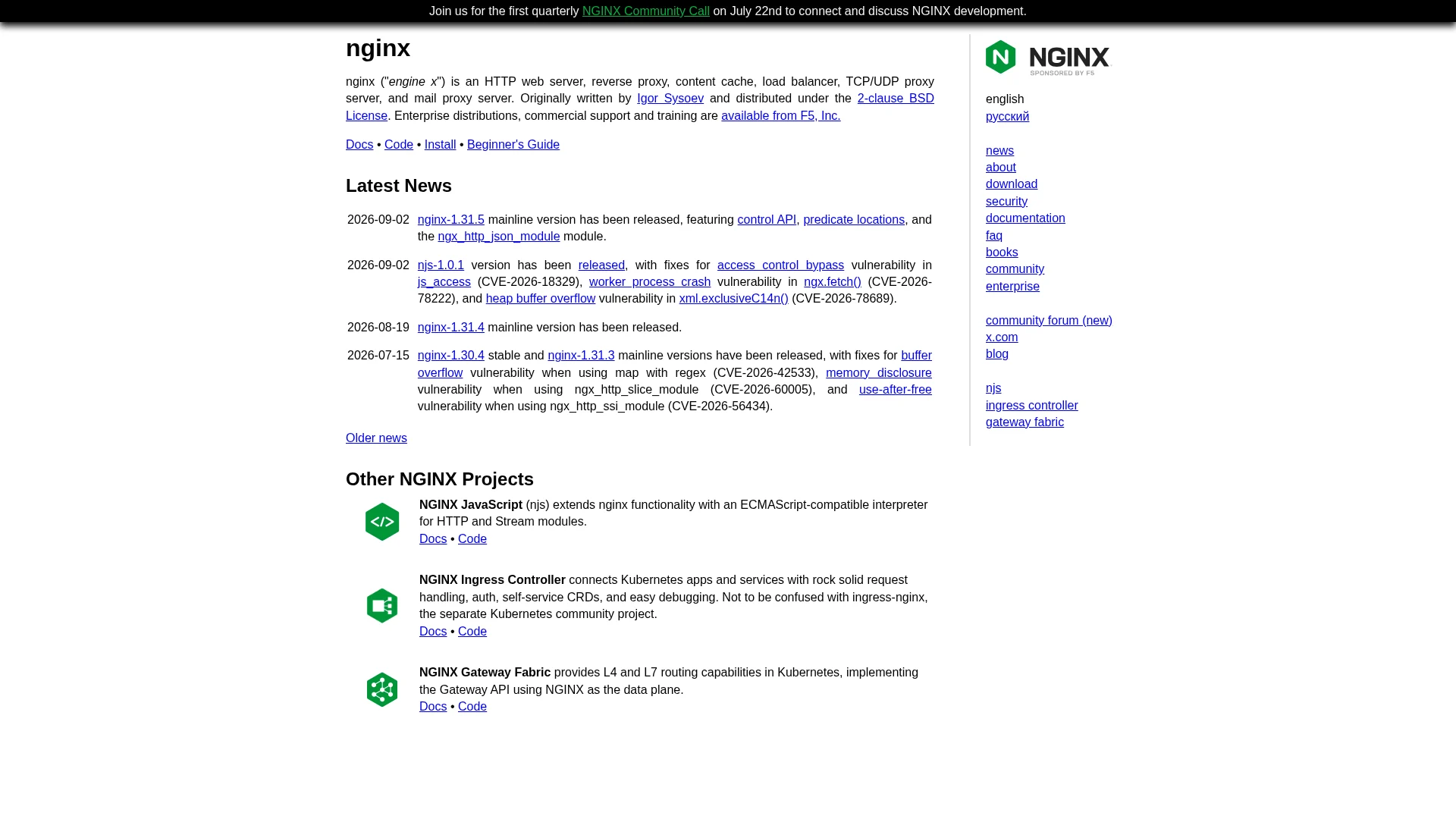Screen dimensions: 1456x819
Task: Click the 'nginx' page title
Action: pyautogui.click(x=378, y=49)
